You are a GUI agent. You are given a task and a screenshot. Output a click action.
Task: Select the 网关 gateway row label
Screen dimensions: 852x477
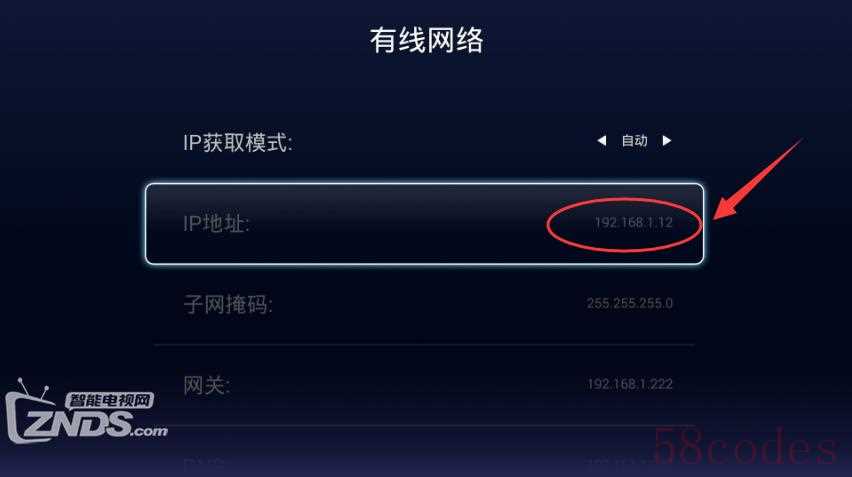click(x=206, y=385)
